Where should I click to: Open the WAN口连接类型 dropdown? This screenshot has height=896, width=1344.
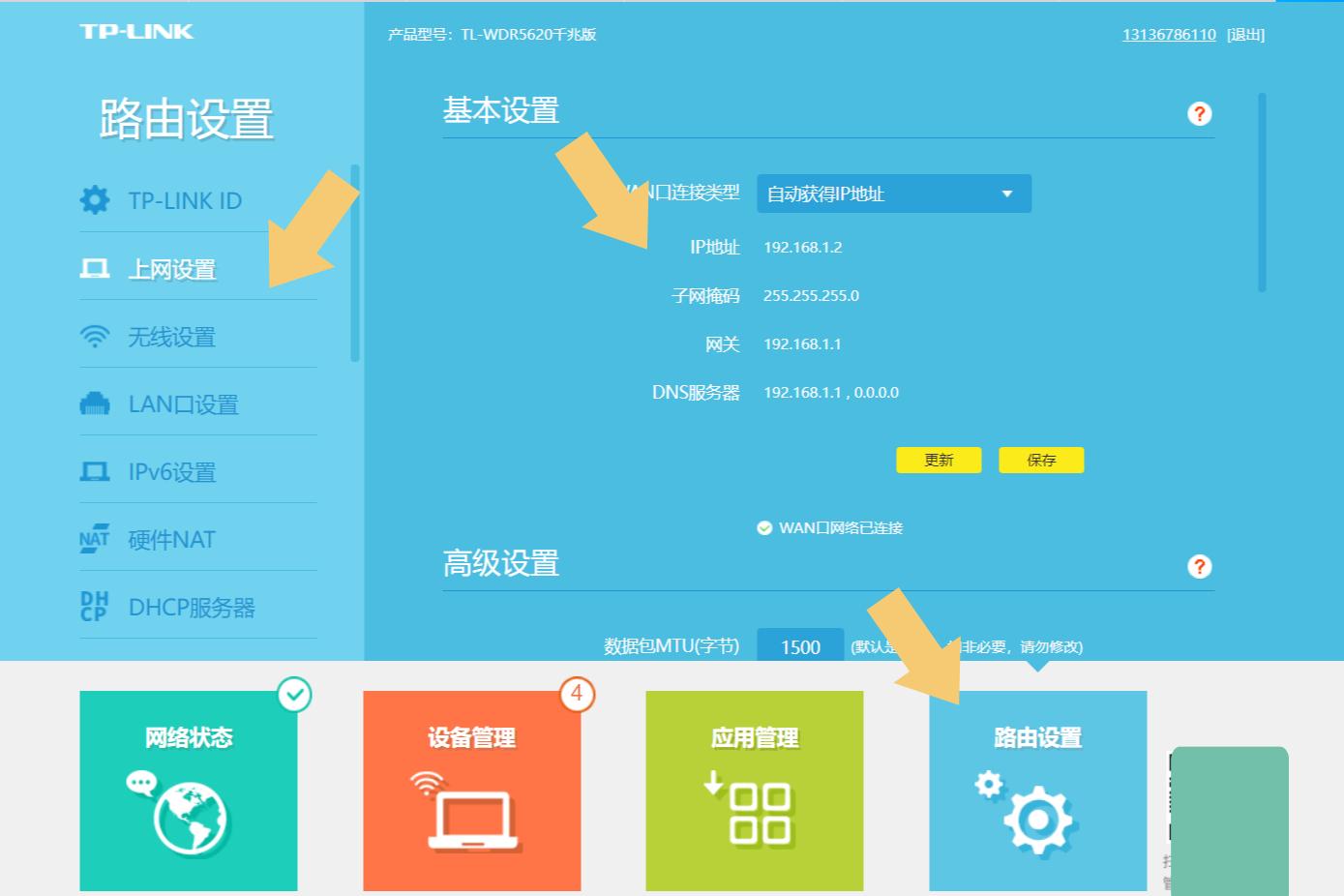pyautogui.click(x=894, y=194)
